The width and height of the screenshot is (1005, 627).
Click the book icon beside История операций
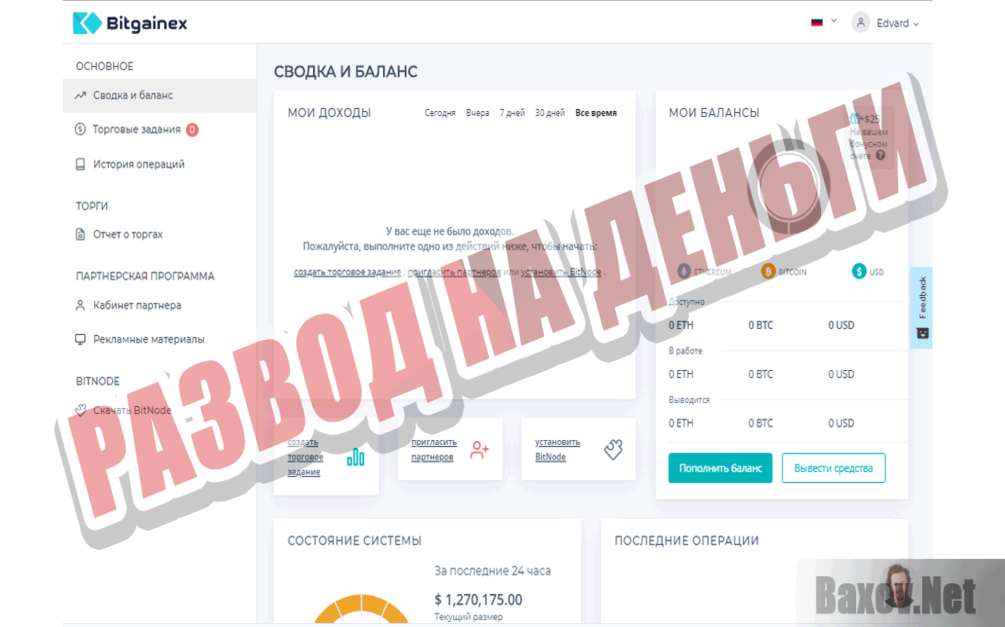(x=80, y=164)
